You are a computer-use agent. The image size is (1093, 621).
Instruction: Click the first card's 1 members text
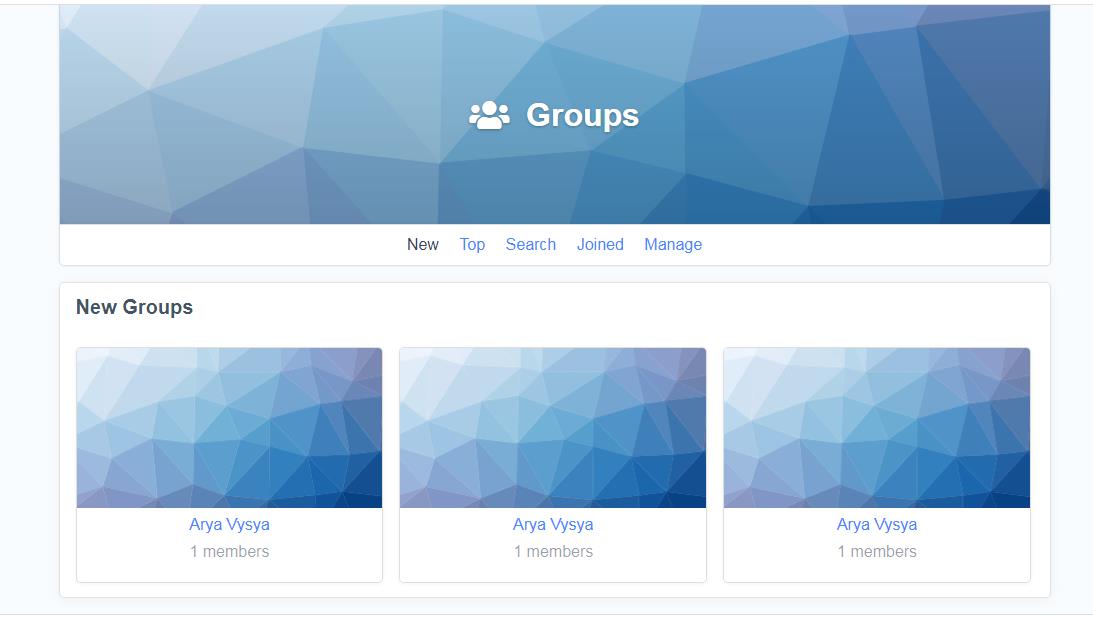point(229,551)
